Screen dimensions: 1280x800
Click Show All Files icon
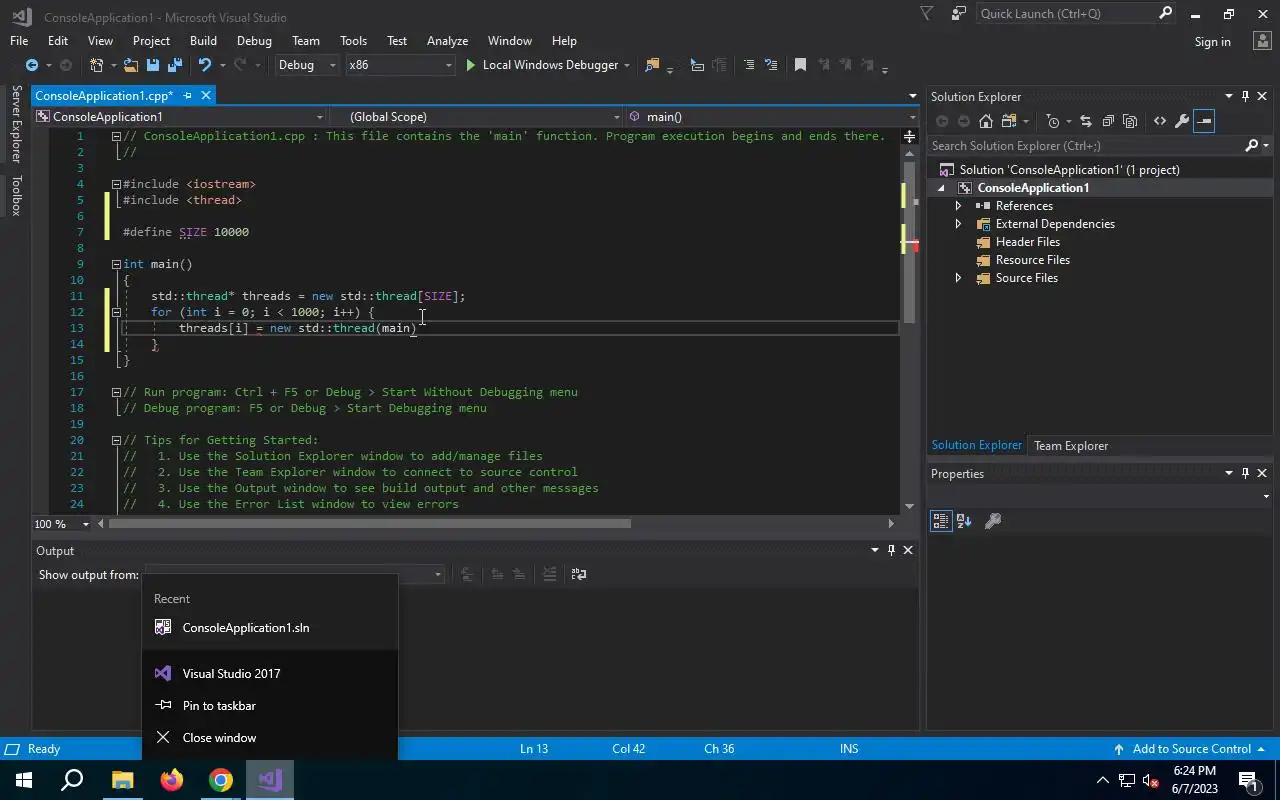click(1130, 121)
